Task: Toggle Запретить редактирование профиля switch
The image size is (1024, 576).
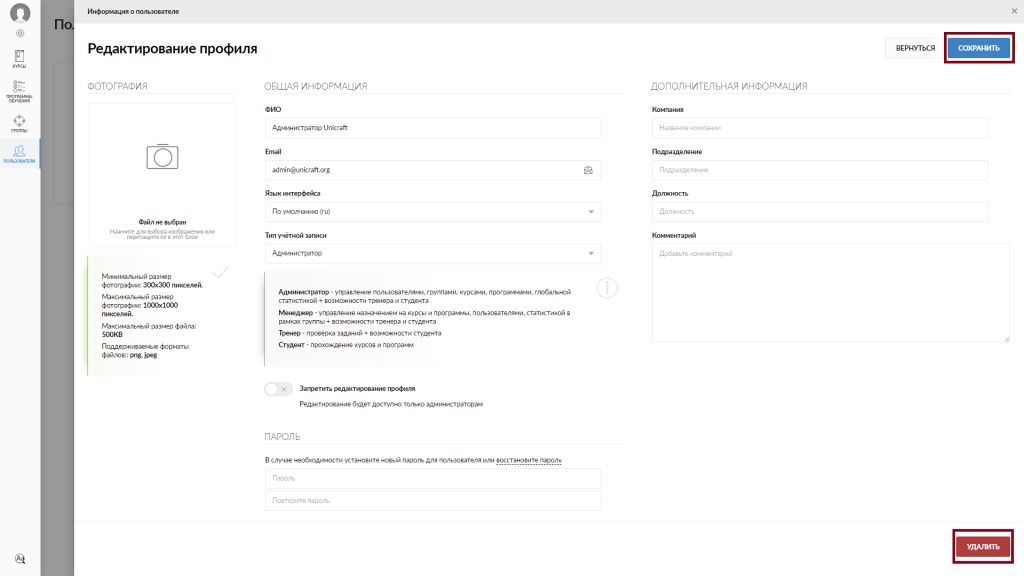Action: pos(278,389)
